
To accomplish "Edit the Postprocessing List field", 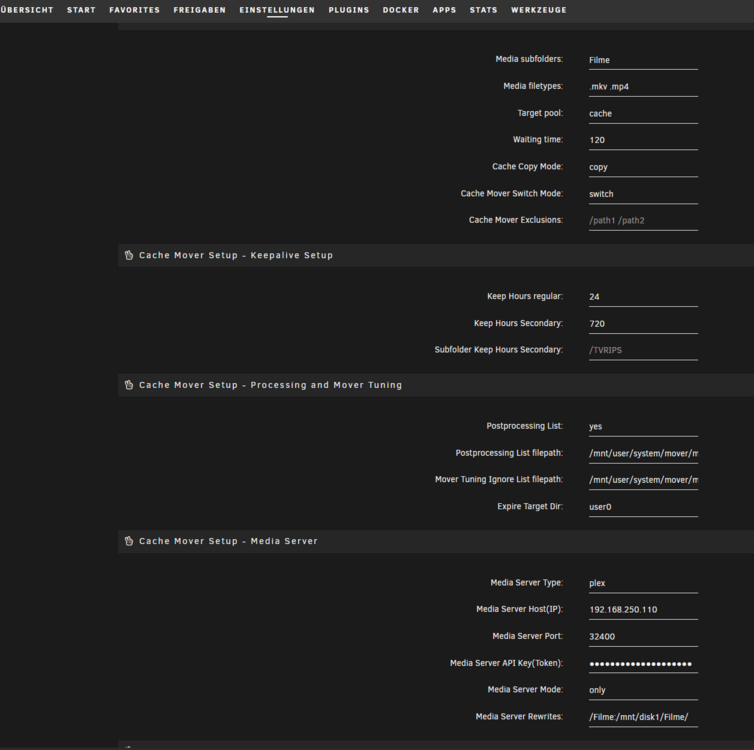I will click(643, 427).
